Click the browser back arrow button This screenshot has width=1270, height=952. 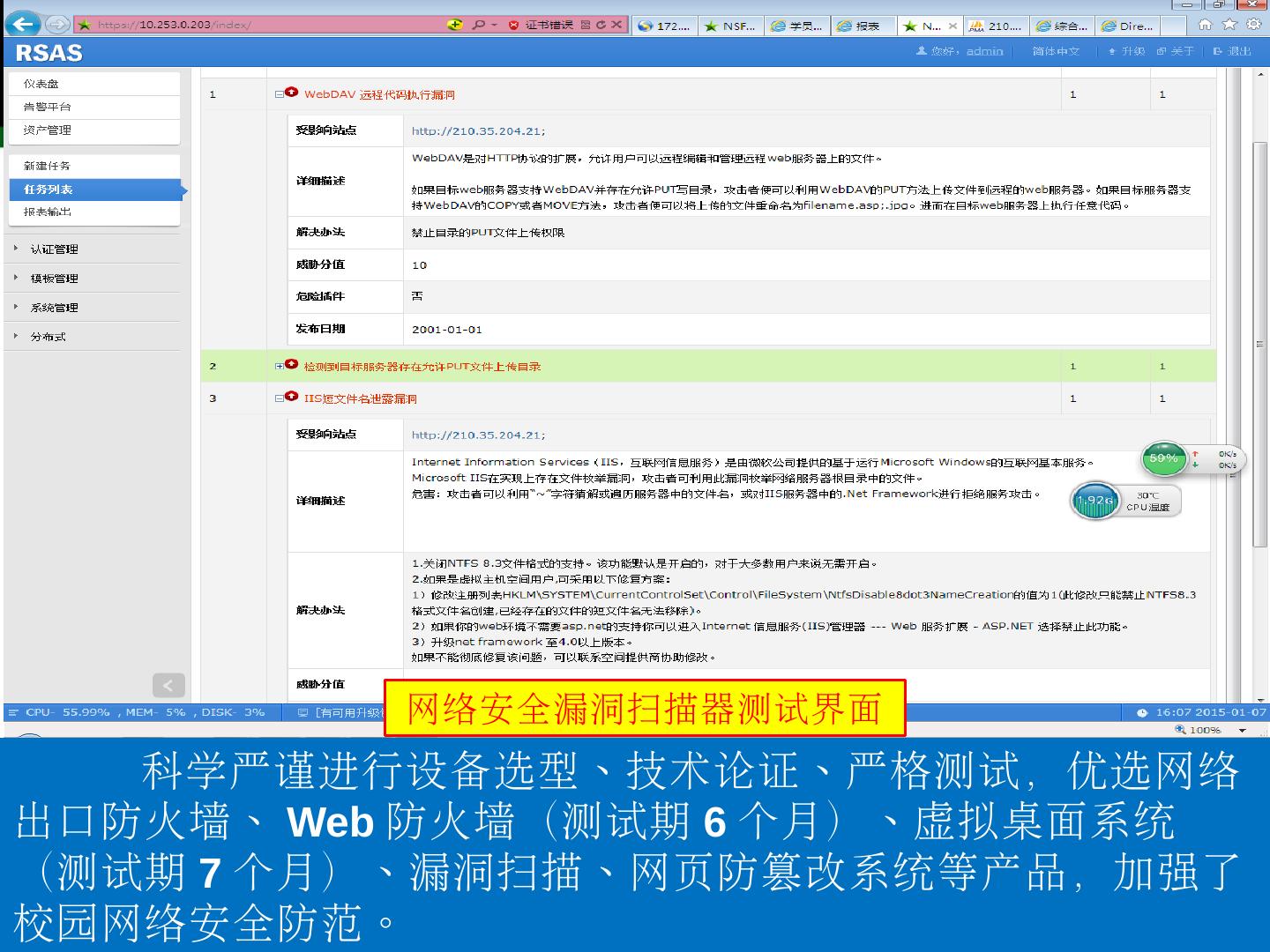point(25,25)
